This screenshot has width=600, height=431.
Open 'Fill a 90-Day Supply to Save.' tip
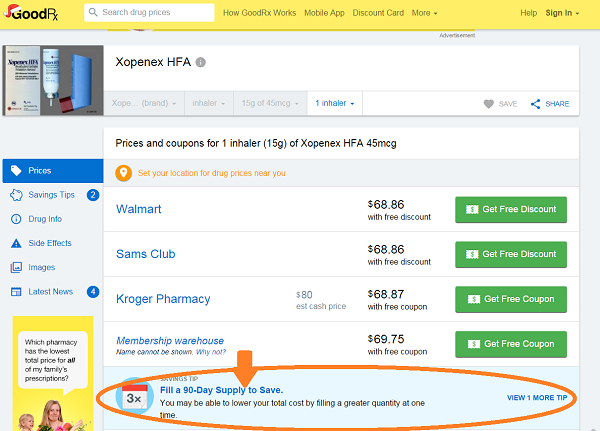pyautogui.click(x=221, y=390)
